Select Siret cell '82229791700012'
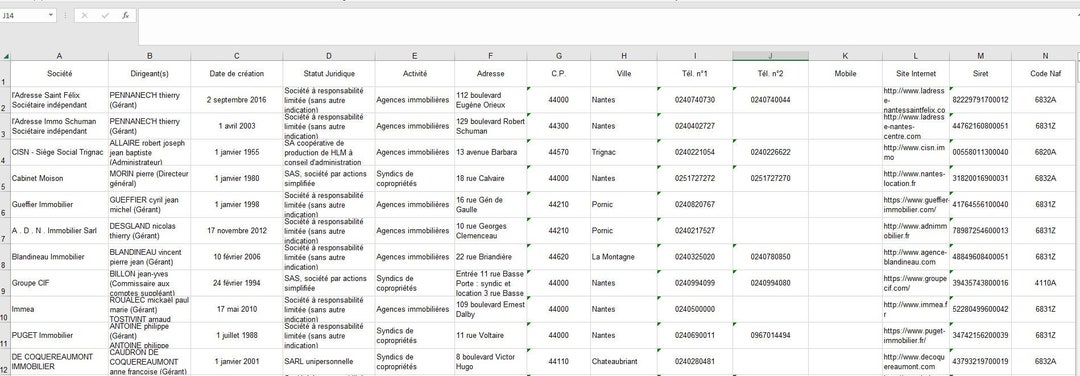The width and height of the screenshot is (1080, 376). (x=980, y=100)
